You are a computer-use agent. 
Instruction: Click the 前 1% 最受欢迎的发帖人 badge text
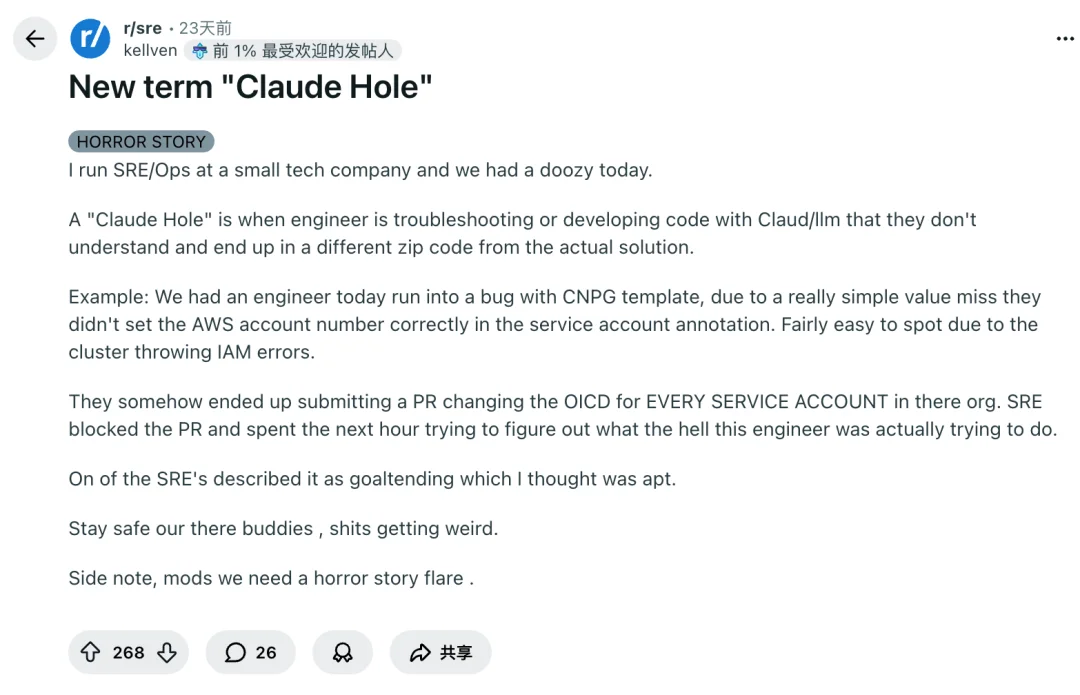click(x=303, y=50)
